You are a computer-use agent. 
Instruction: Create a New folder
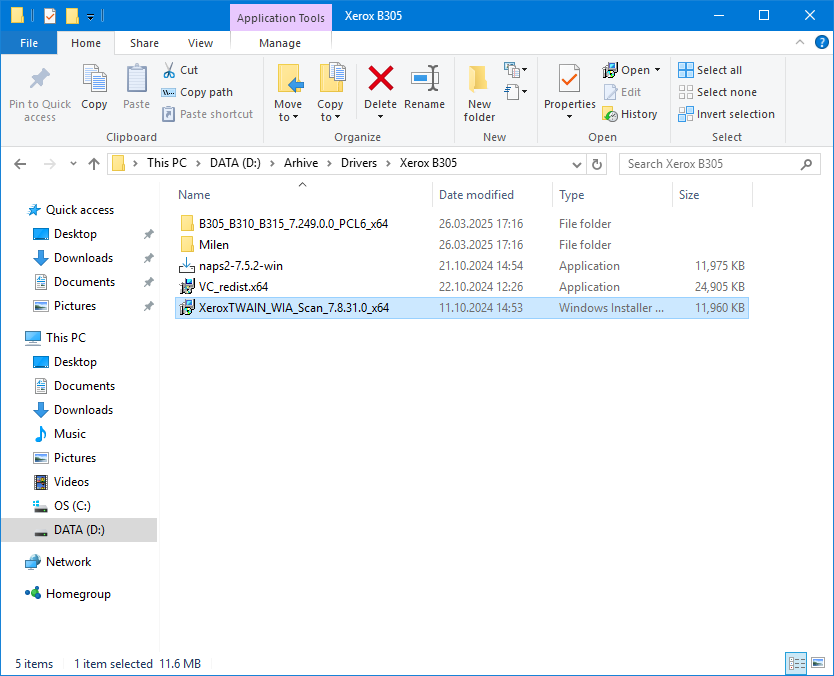pyautogui.click(x=479, y=94)
